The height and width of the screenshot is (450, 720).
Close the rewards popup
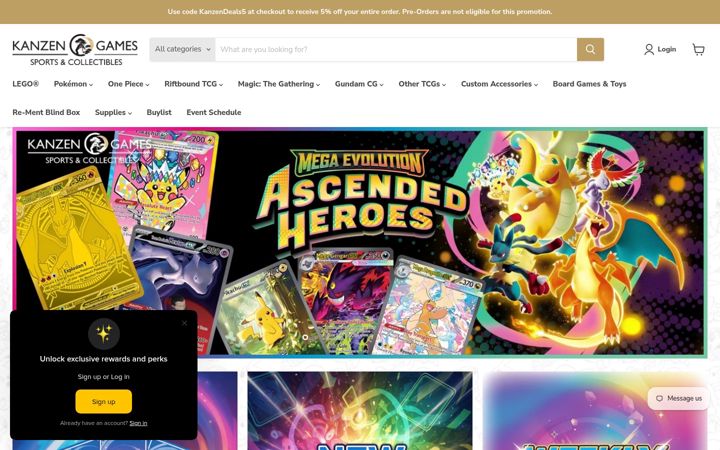(184, 323)
